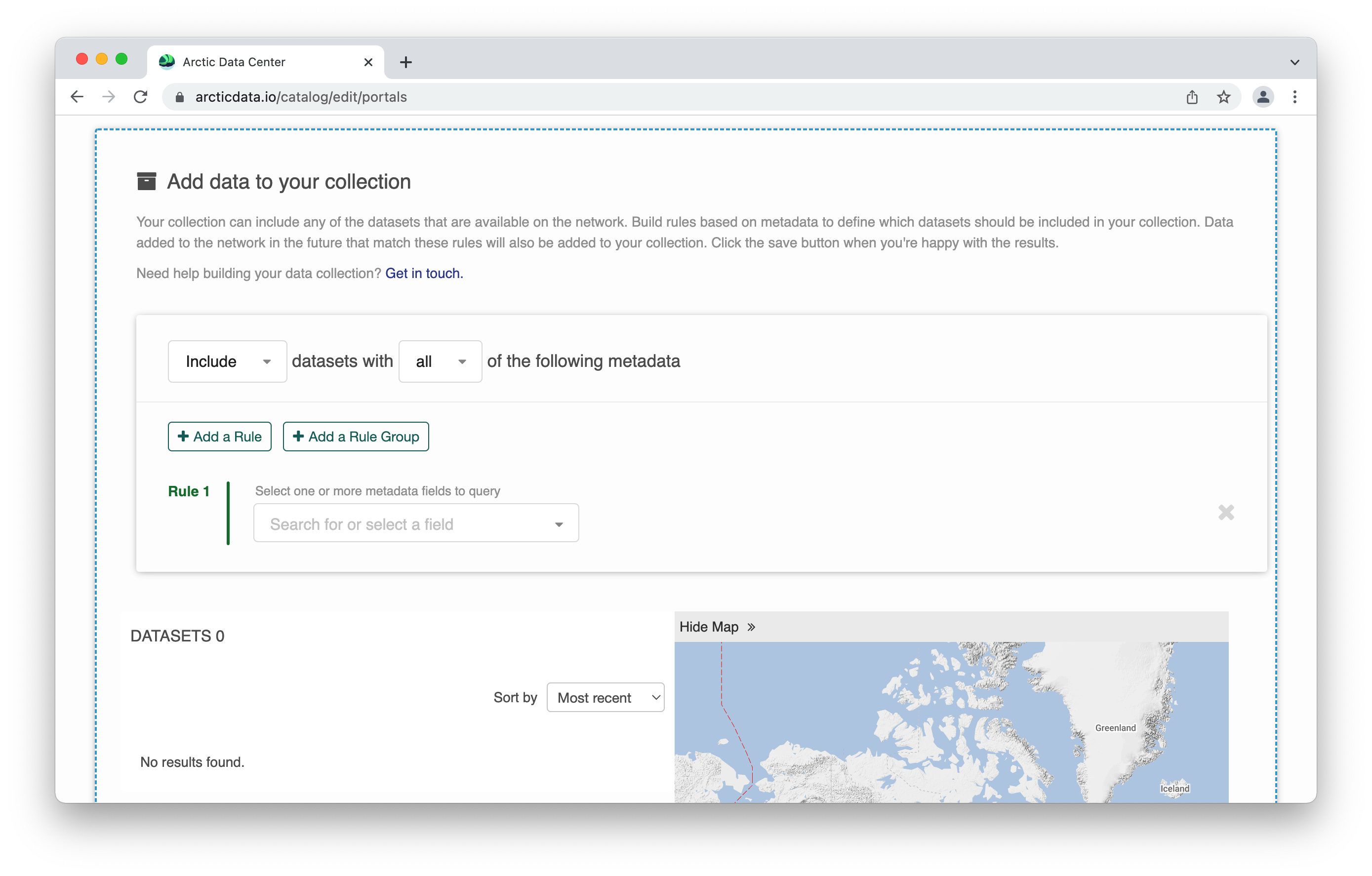Open the 'all' operator dropdown

(x=440, y=361)
